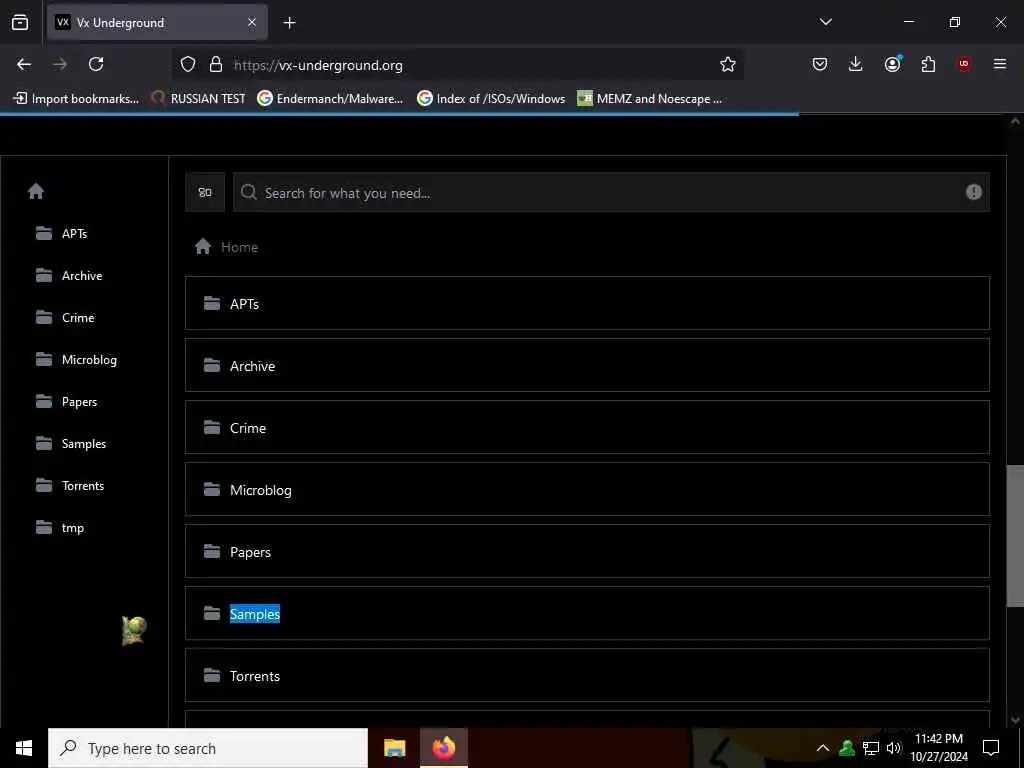Image resolution: width=1024 pixels, height=768 pixels.
Task: Click the Firefox forward arrow
Action: tap(60, 64)
